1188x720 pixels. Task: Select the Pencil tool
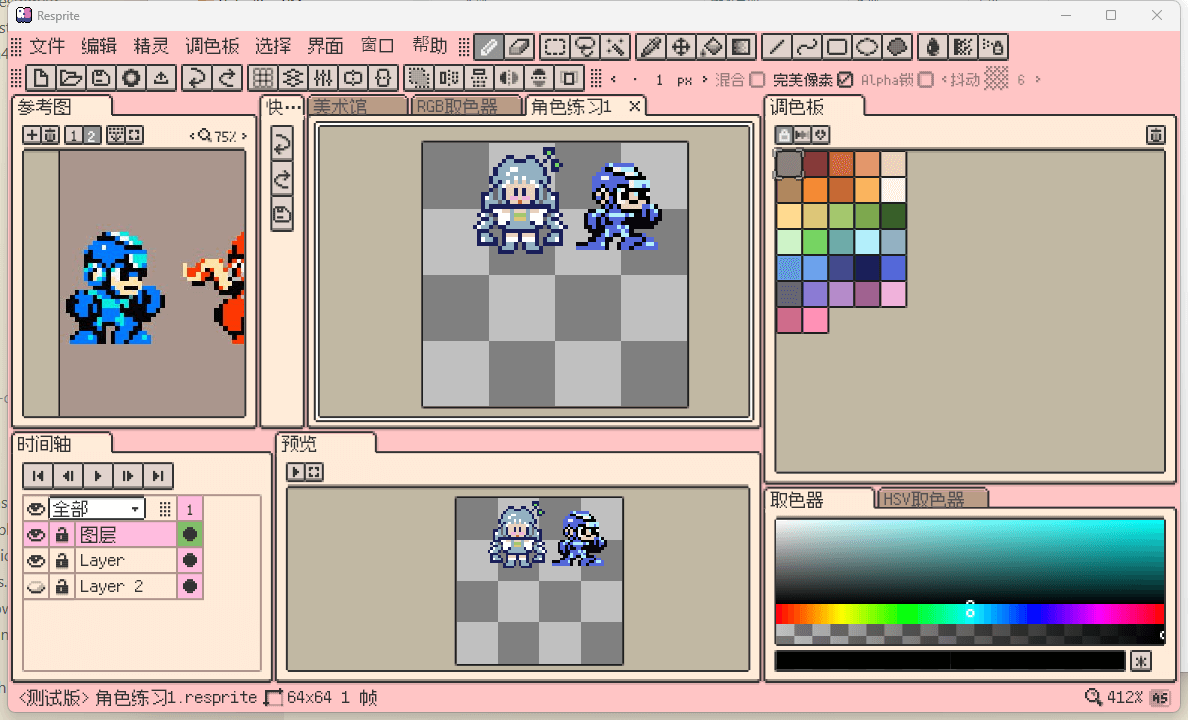(489, 46)
